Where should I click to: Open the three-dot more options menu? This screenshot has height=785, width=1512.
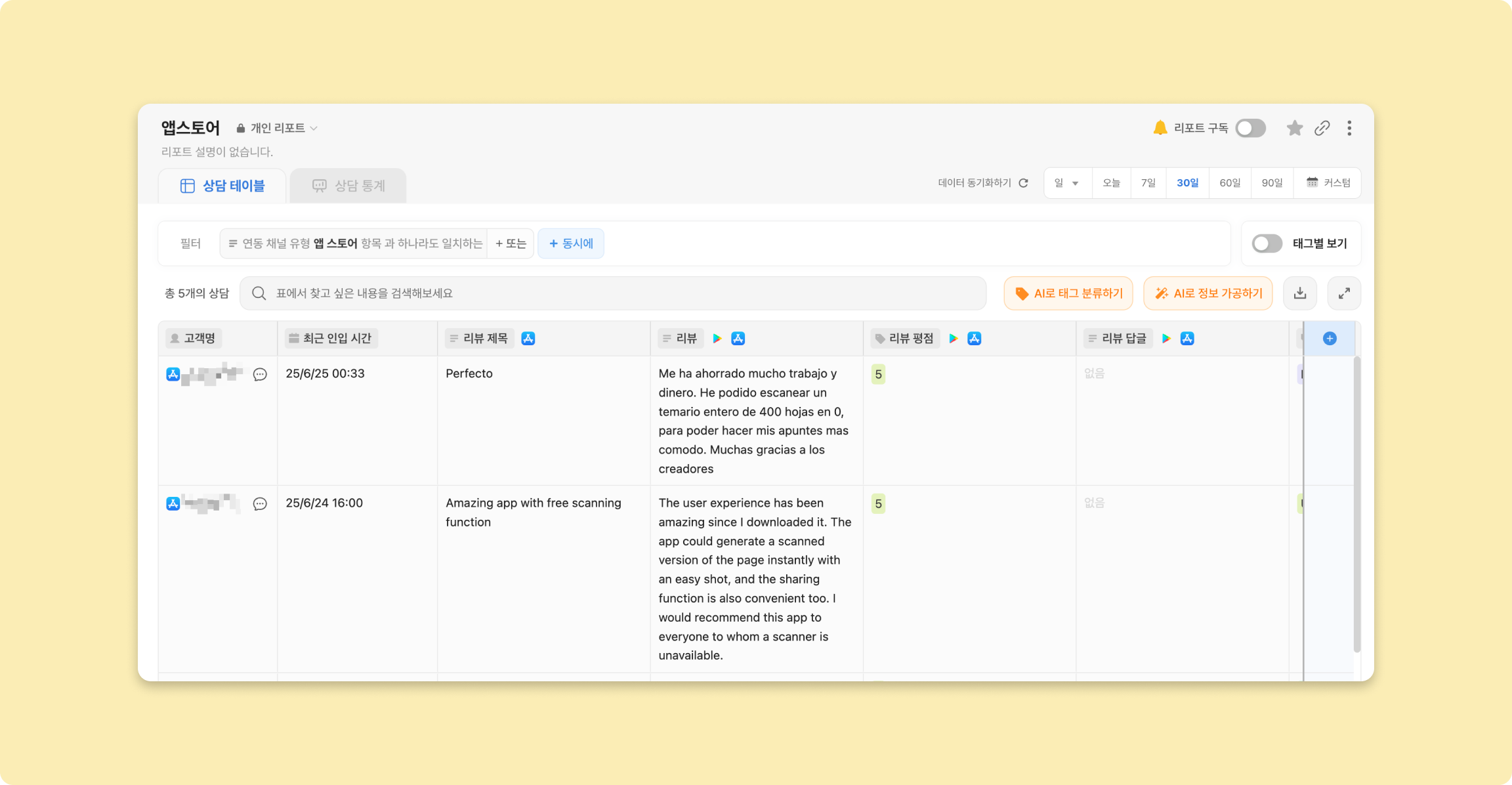point(1349,128)
